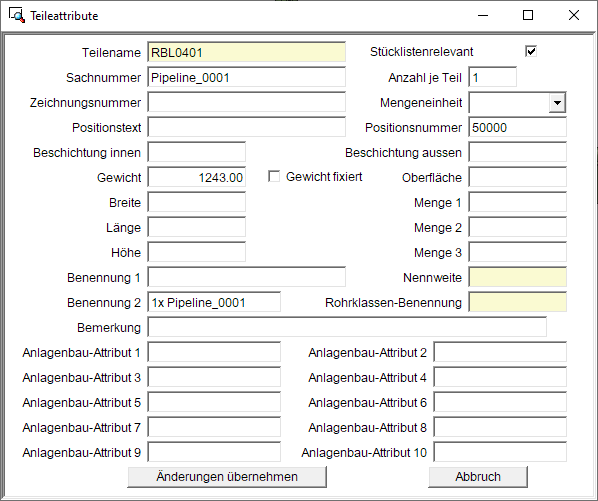Screen dimensions: 598x501
Task: Enable the Gewicht fixiert checkbox
Action: click(x=274, y=177)
